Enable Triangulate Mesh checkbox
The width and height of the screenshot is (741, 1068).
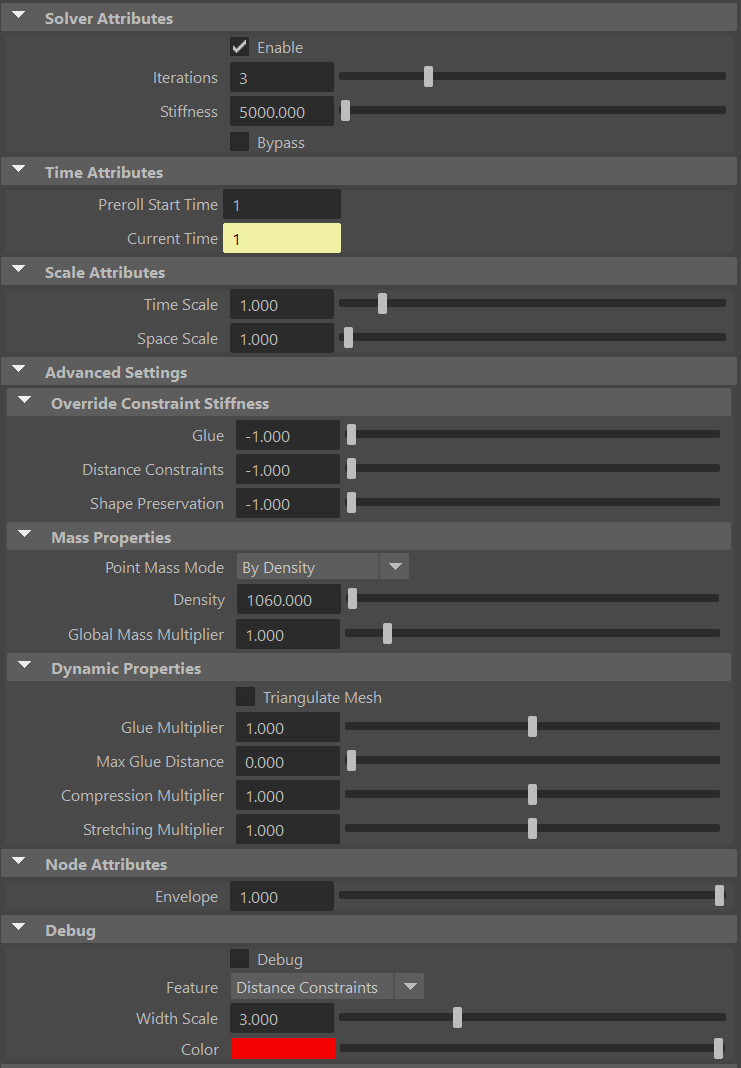click(x=245, y=697)
